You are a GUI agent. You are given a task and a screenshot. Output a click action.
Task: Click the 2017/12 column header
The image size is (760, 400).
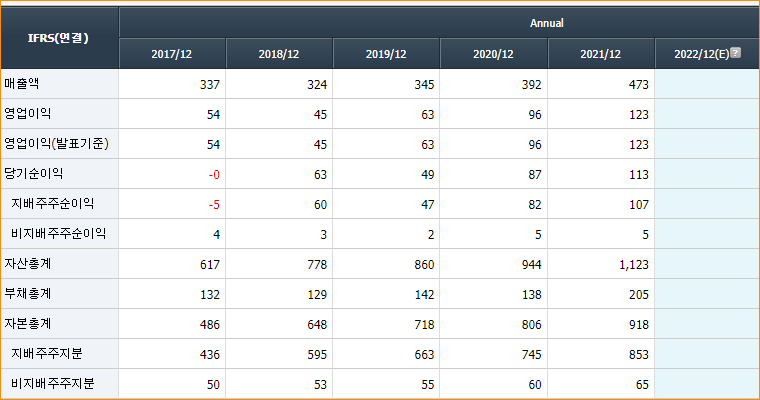click(x=172, y=54)
